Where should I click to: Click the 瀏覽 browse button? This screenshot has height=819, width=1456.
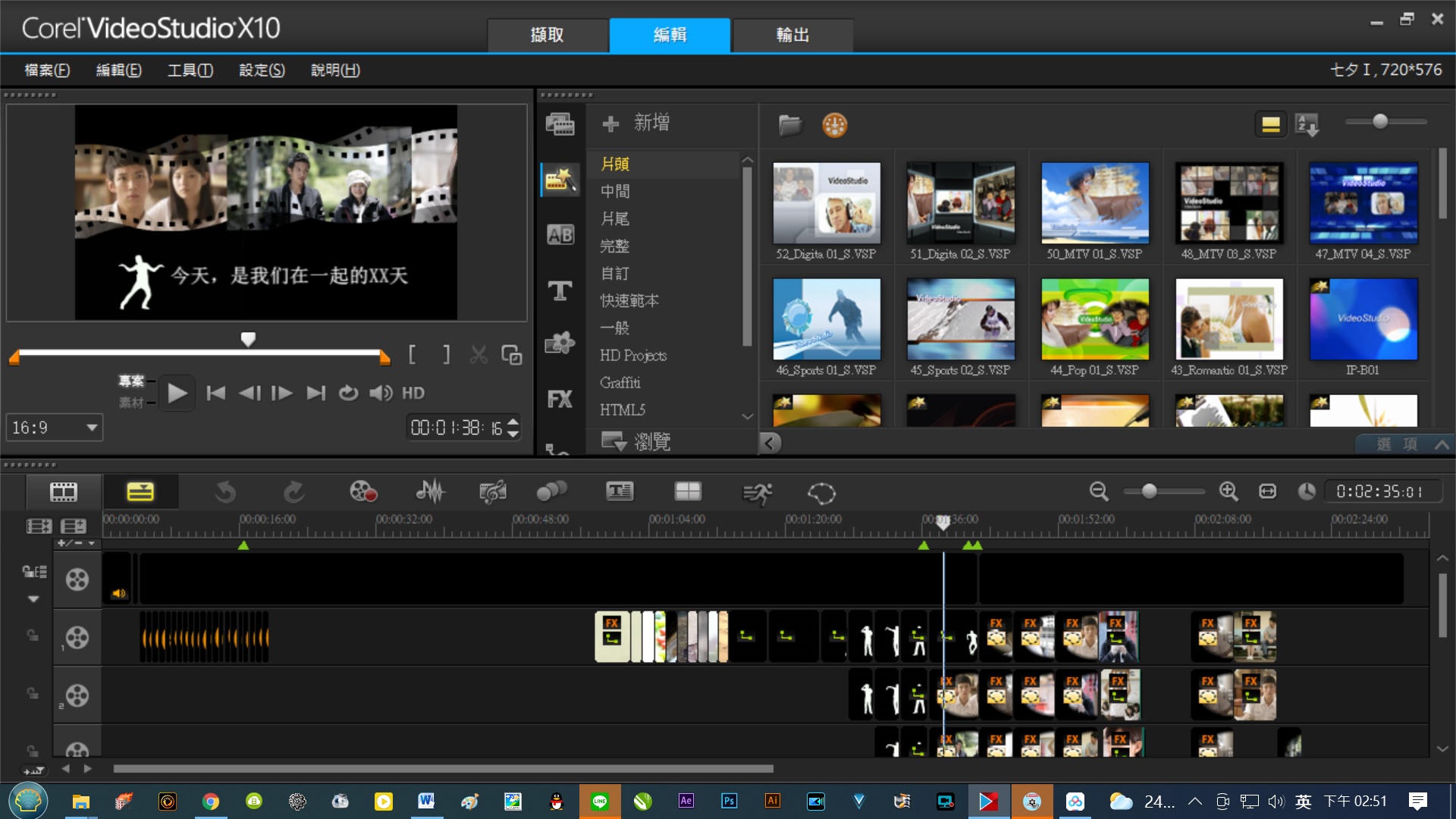[635, 441]
